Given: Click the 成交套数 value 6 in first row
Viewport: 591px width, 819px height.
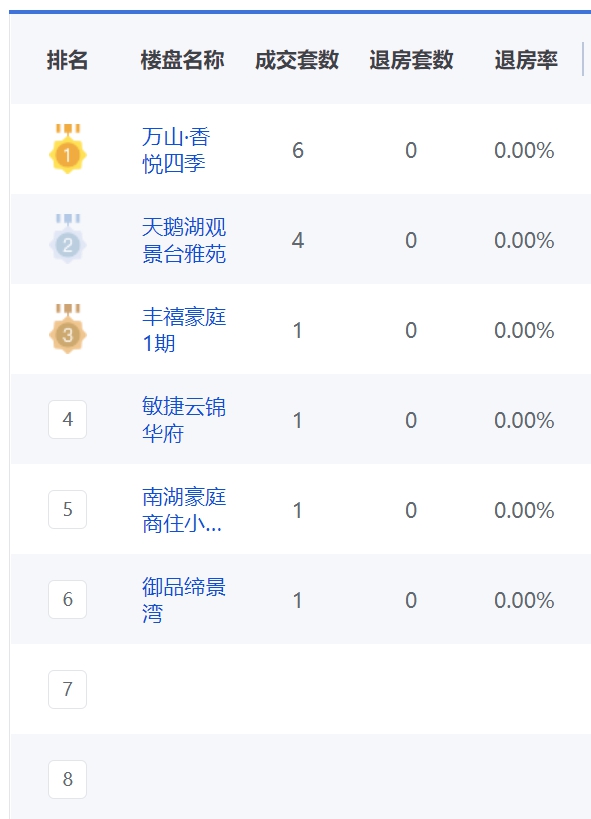Looking at the screenshot, I should pyautogui.click(x=298, y=150).
